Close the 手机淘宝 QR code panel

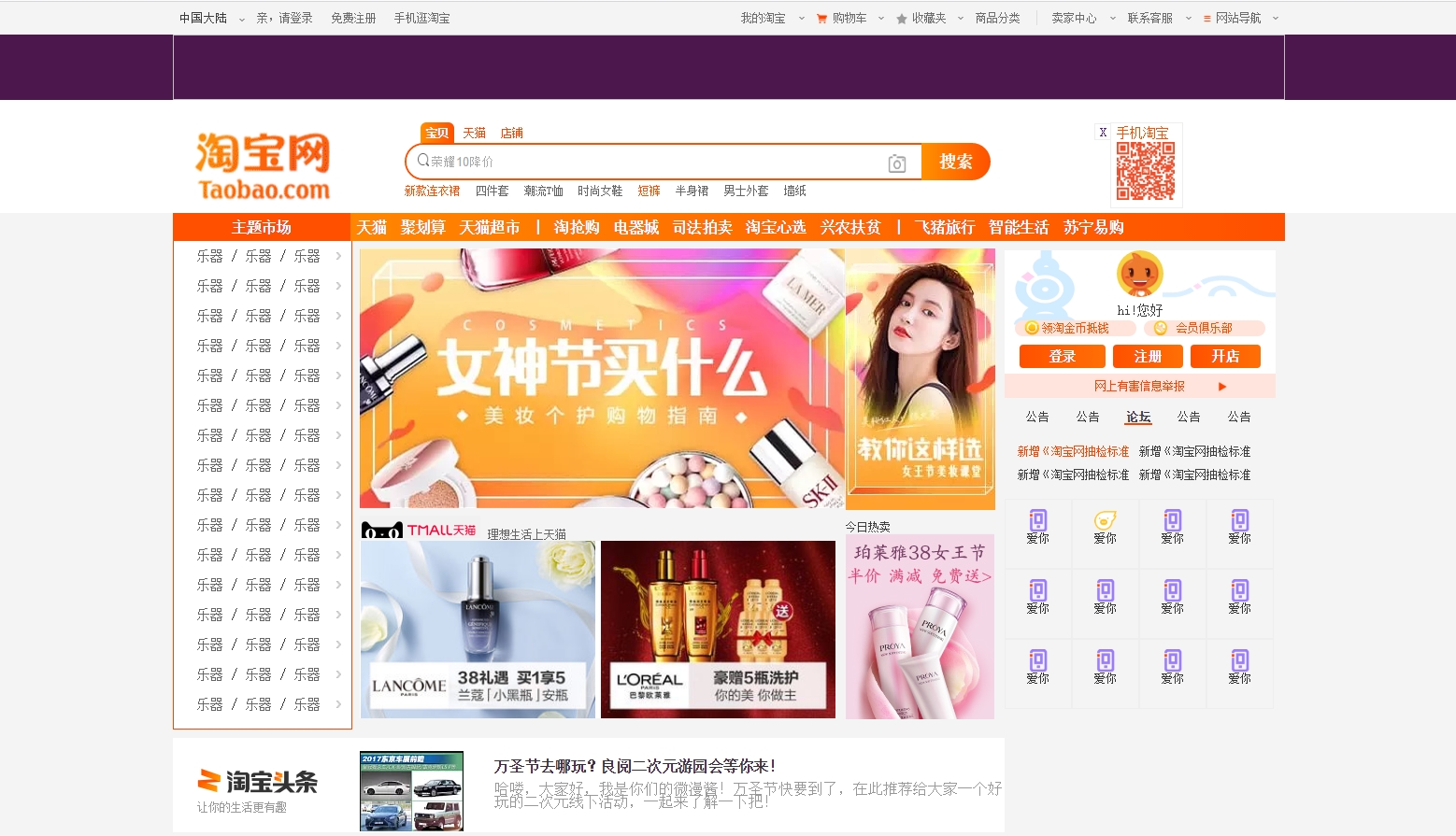pyautogui.click(x=1103, y=133)
